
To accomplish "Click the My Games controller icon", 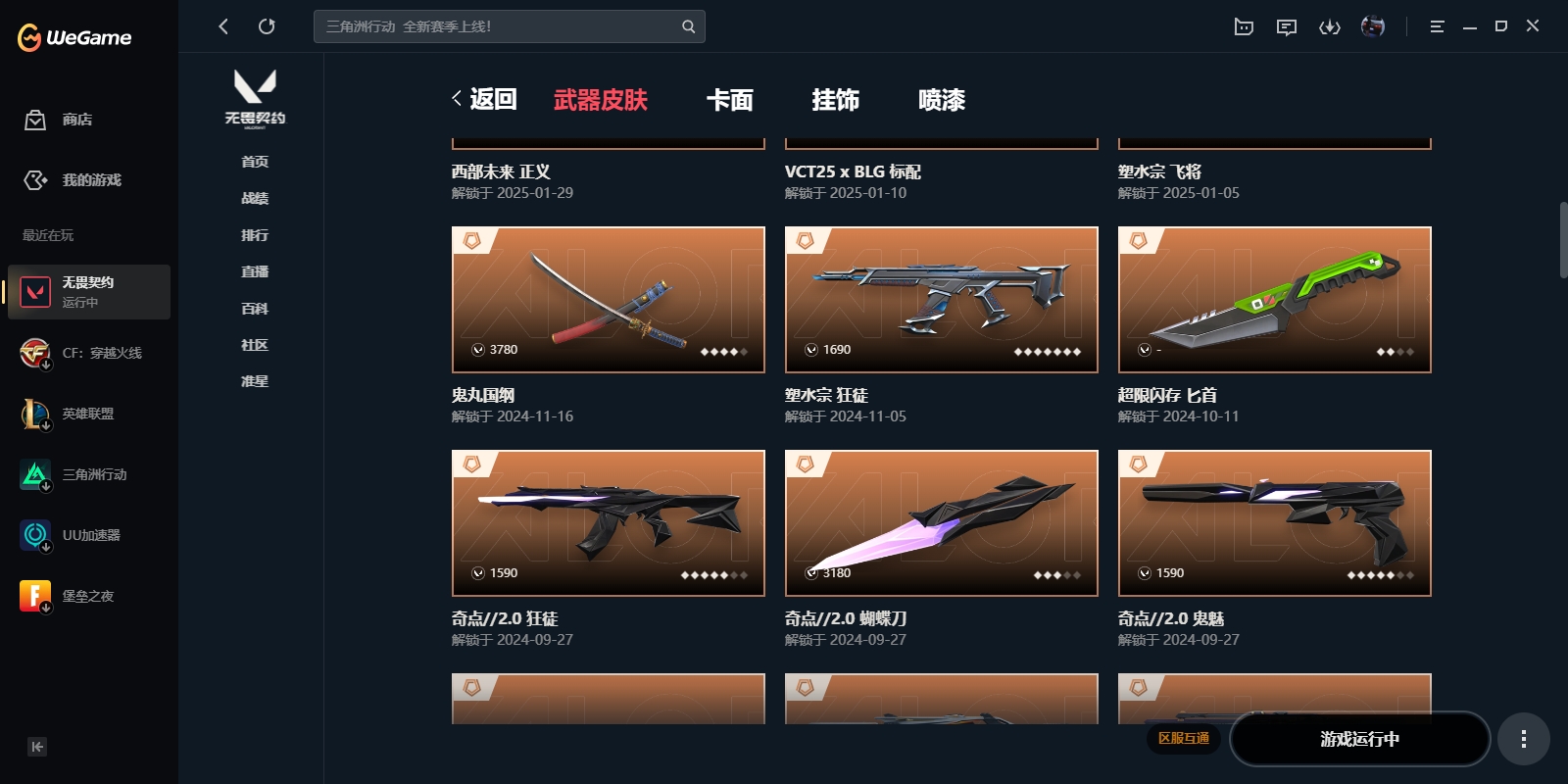I will point(35,180).
